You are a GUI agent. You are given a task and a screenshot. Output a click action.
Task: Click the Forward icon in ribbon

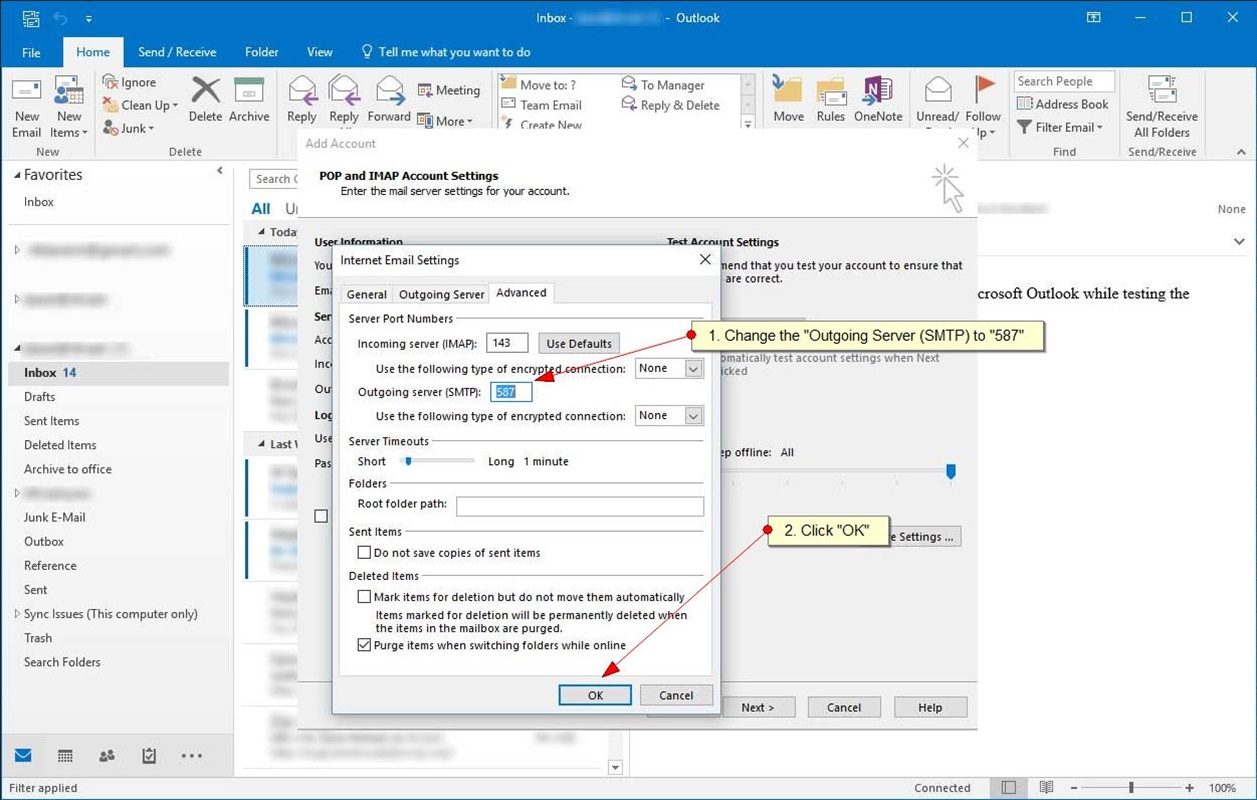click(x=389, y=100)
